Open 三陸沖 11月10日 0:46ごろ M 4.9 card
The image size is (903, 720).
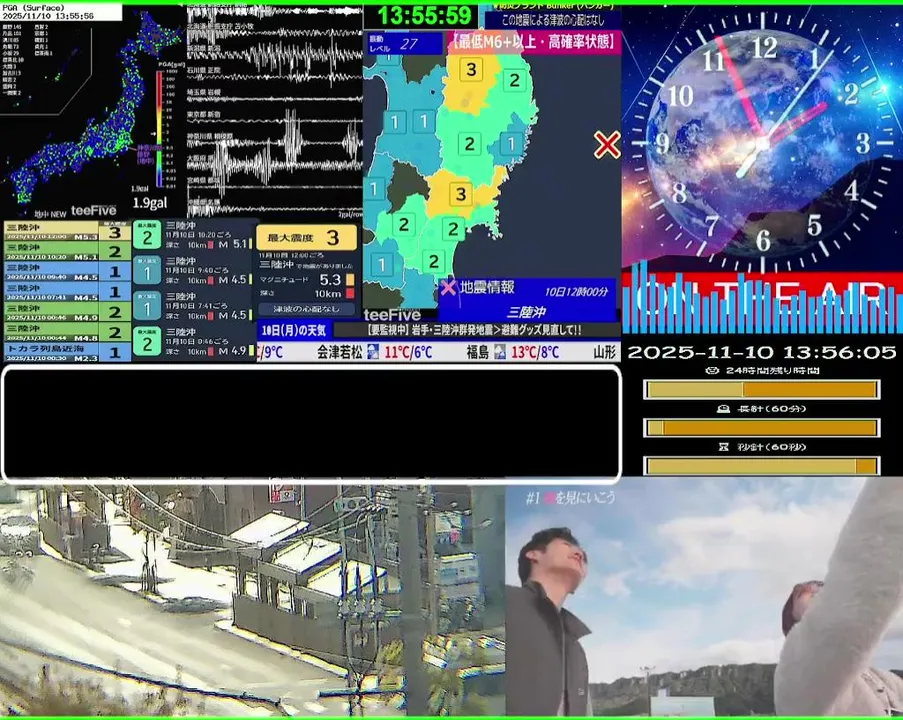(194, 342)
